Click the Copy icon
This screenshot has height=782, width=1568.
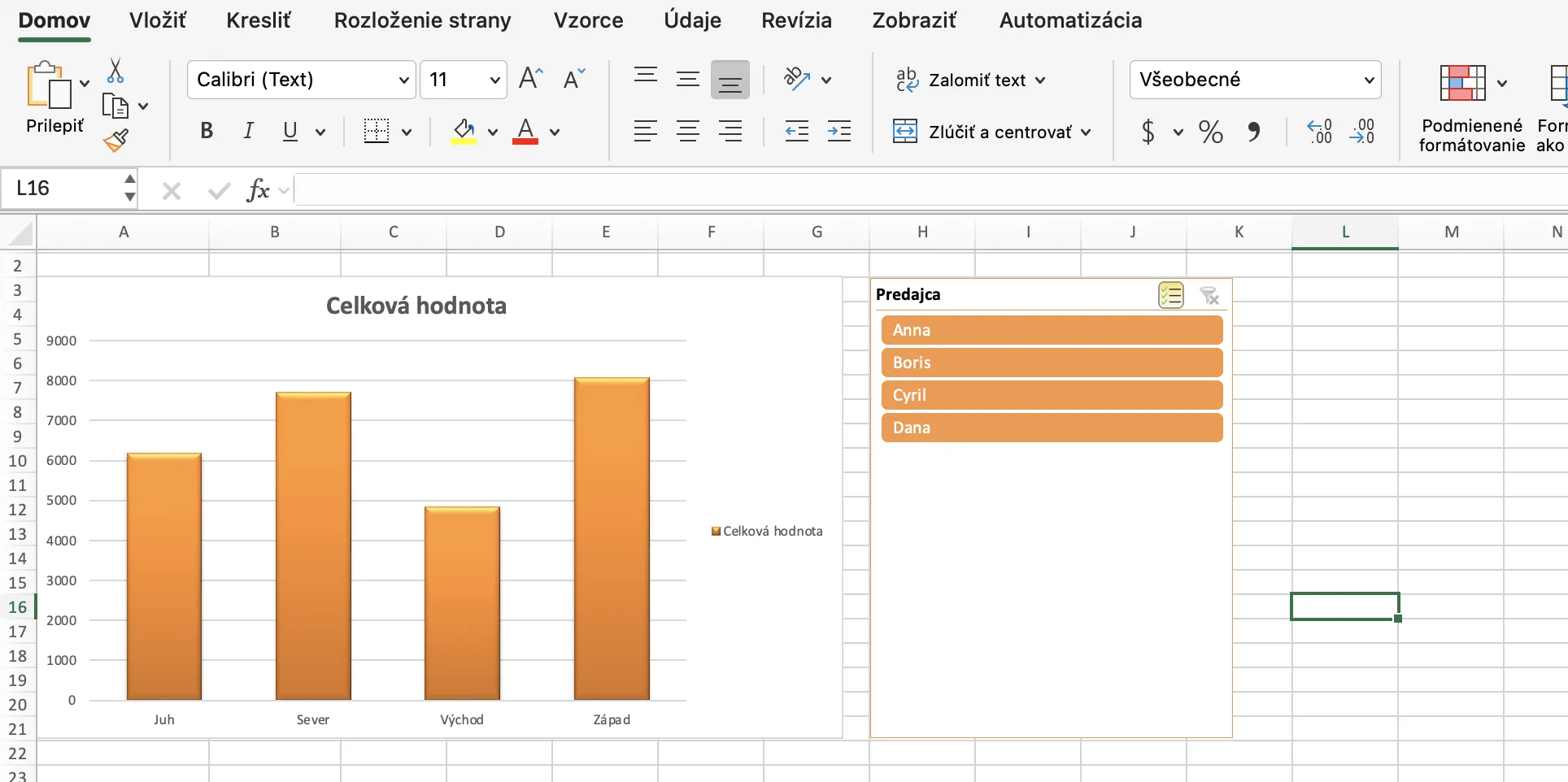[115, 106]
